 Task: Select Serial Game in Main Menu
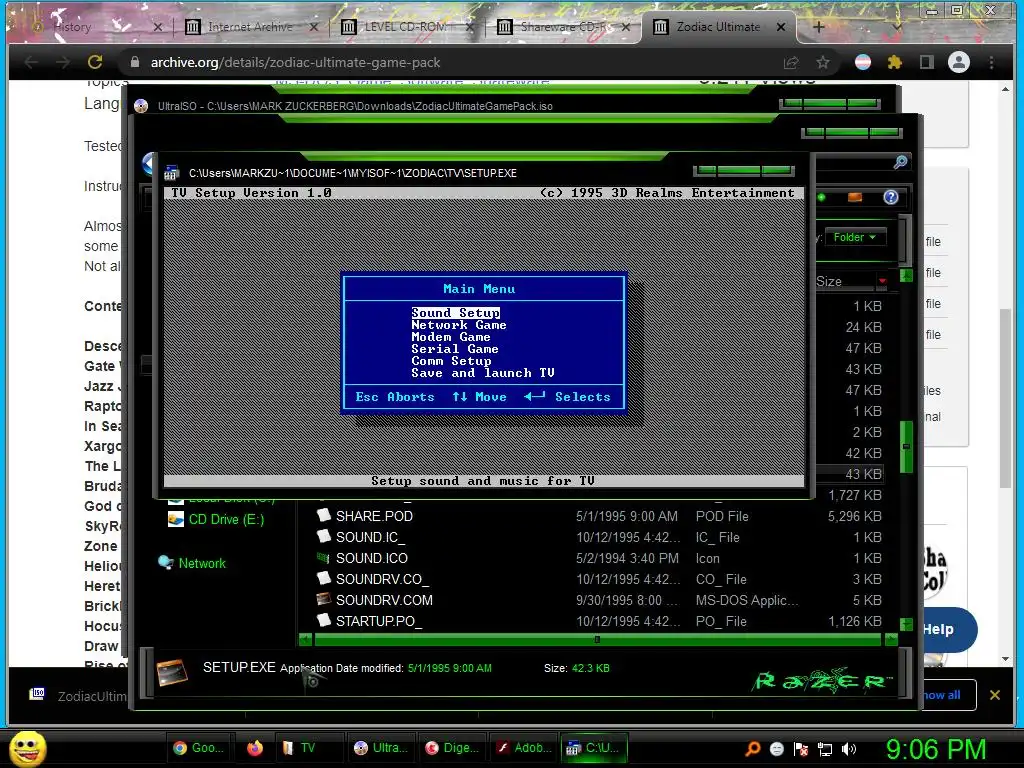(455, 349)
